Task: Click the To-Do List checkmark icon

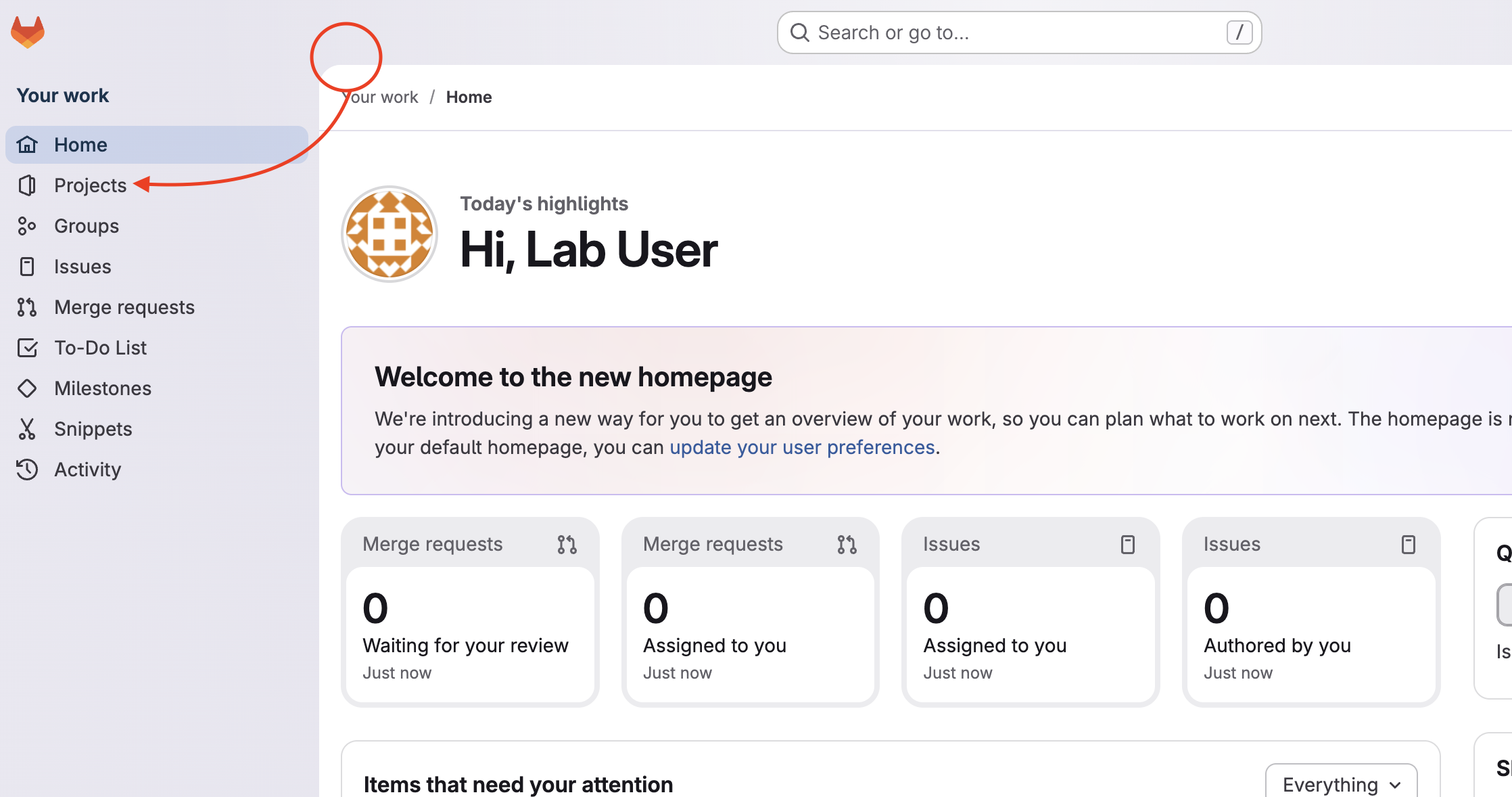Action: [x=27, y=348]
